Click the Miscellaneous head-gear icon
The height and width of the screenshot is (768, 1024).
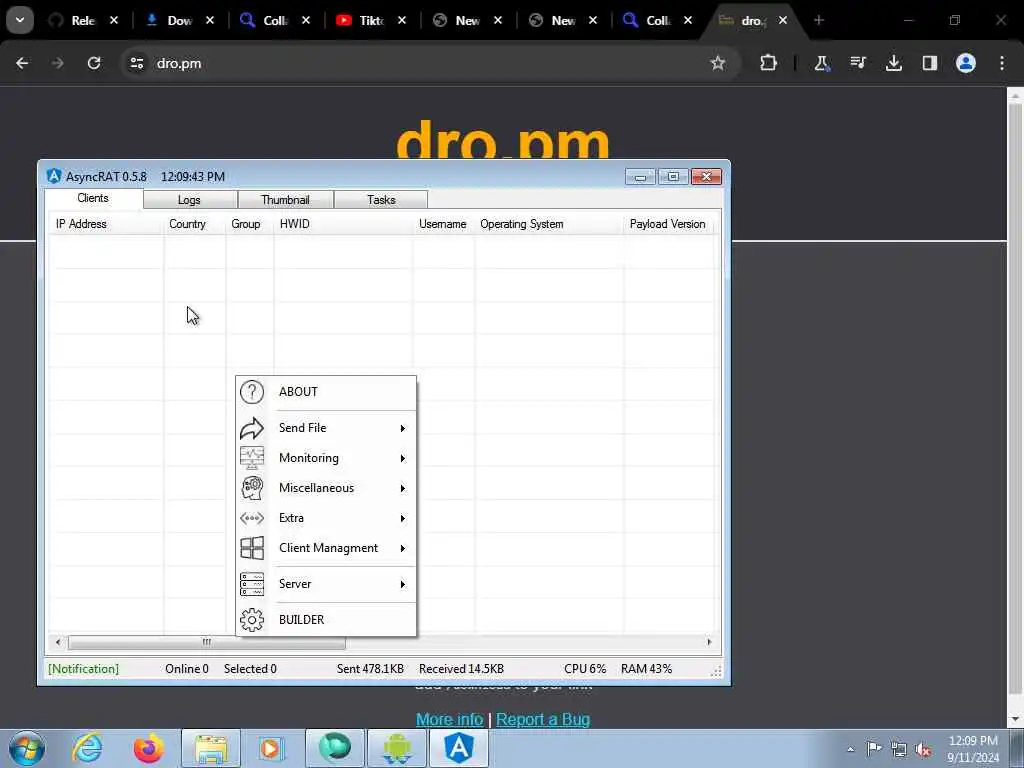[251, 488]
